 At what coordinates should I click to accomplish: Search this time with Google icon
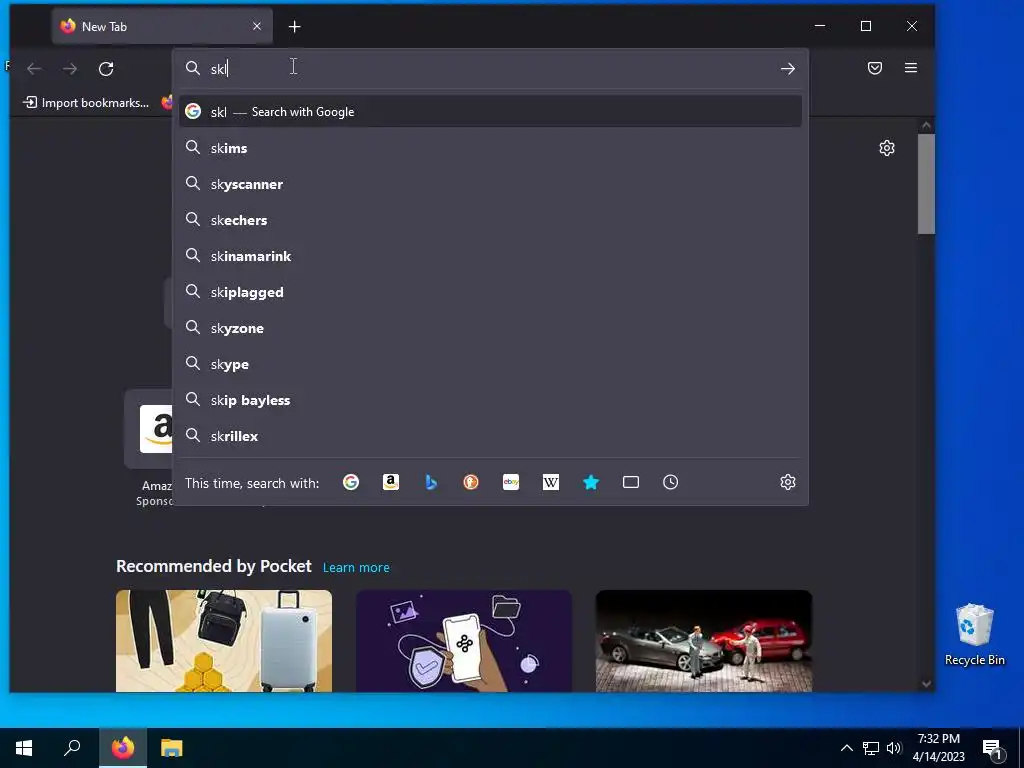click(x=351, y=483)
